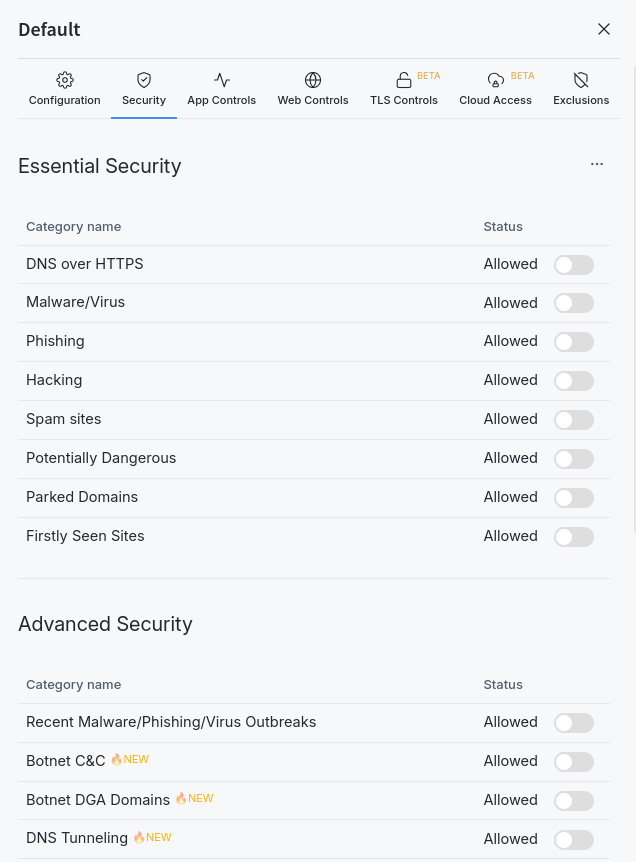Open the Cloud Access cloud icon
The width and height of the screenshot is (636, 862).
pyautogui.click(x=496, y=80)
